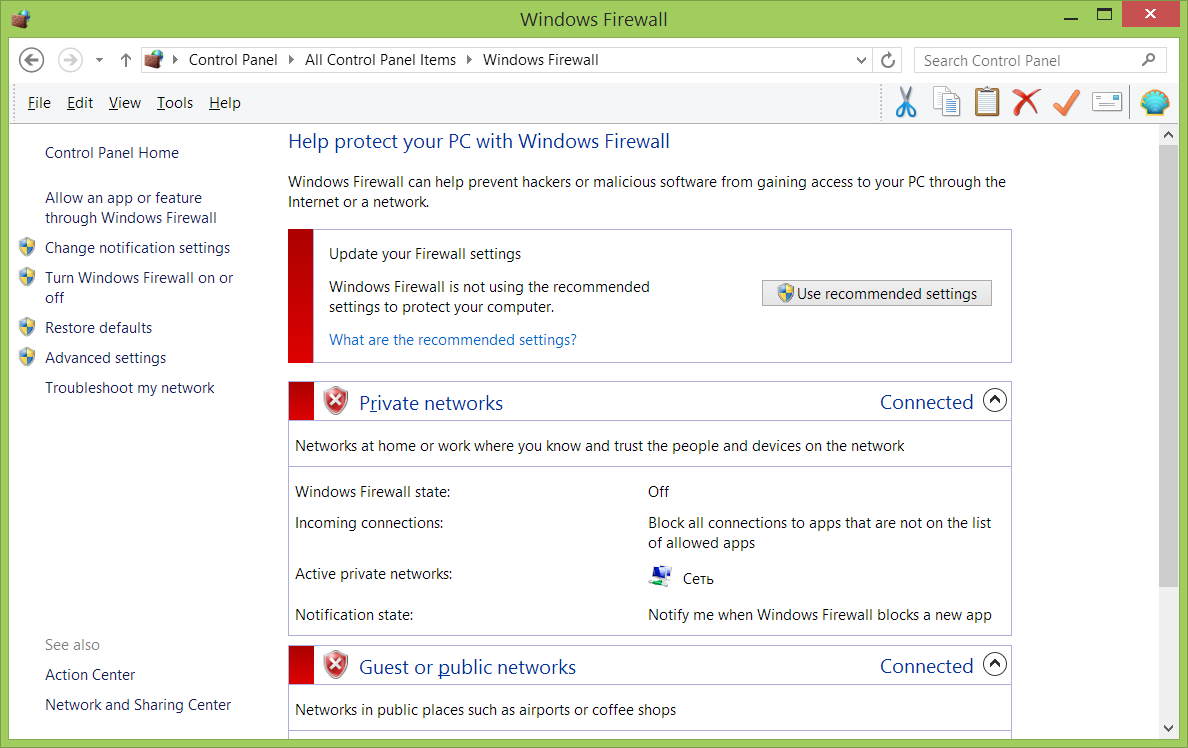Click the Copy toolbar icon

coord(946,102)
